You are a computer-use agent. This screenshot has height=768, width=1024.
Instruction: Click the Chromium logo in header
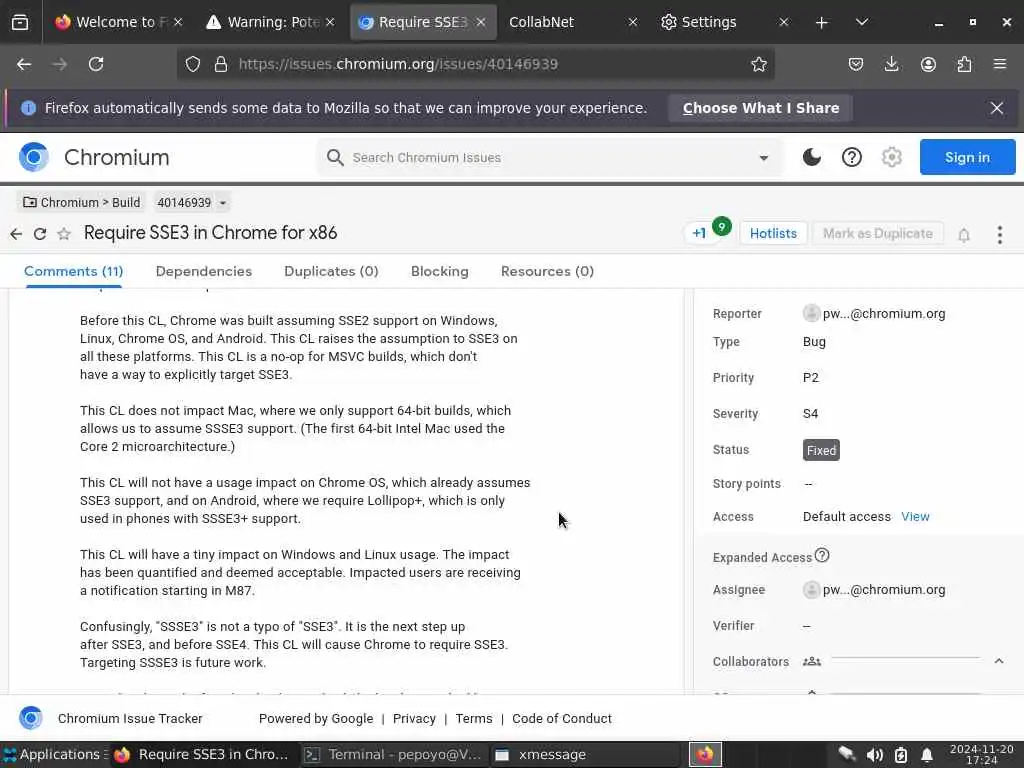pyautogui.click(x=34, y=157)
